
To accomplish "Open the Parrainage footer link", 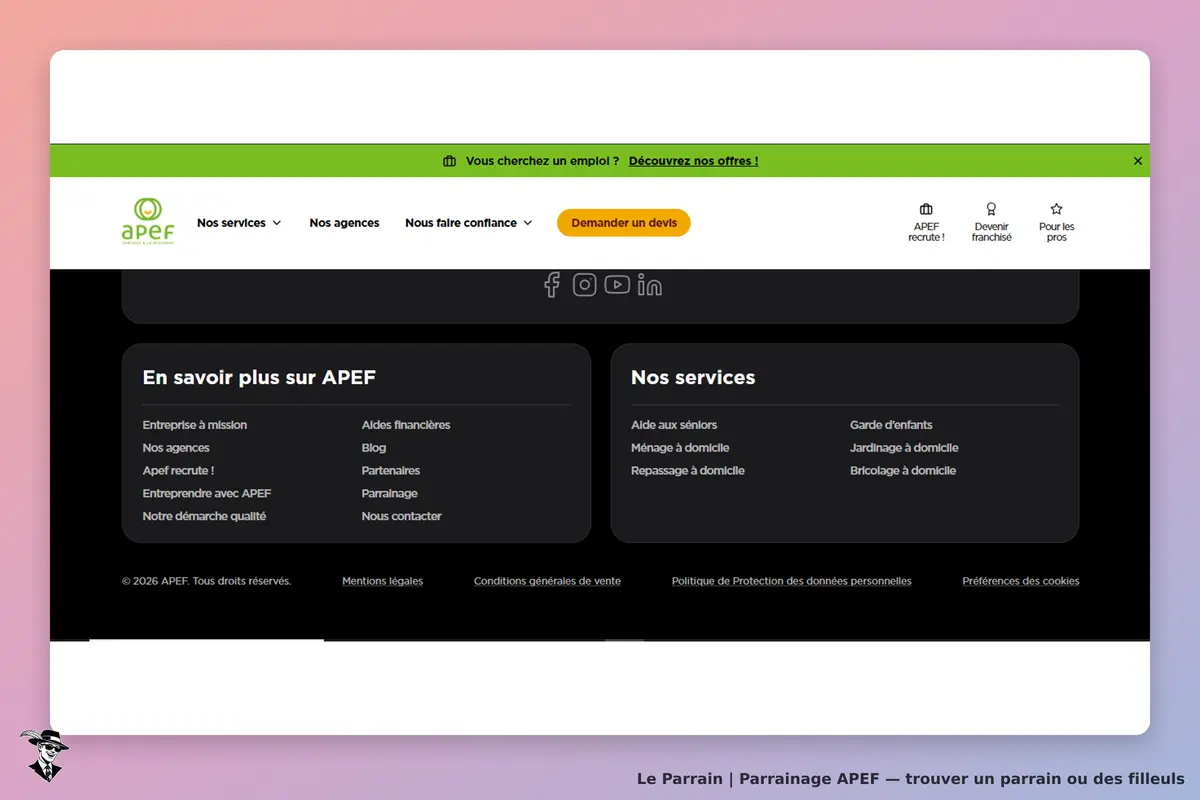I will point(390,494).
